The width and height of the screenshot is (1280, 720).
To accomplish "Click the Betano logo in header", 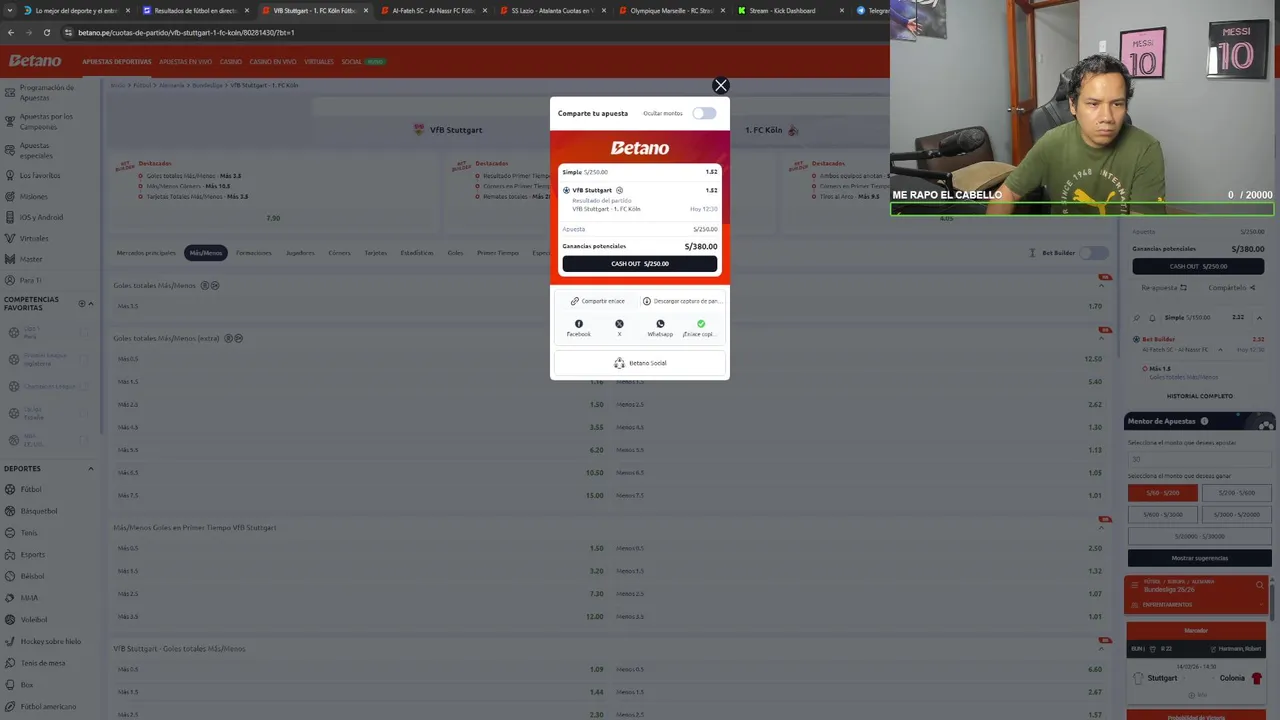I will 35,62.
